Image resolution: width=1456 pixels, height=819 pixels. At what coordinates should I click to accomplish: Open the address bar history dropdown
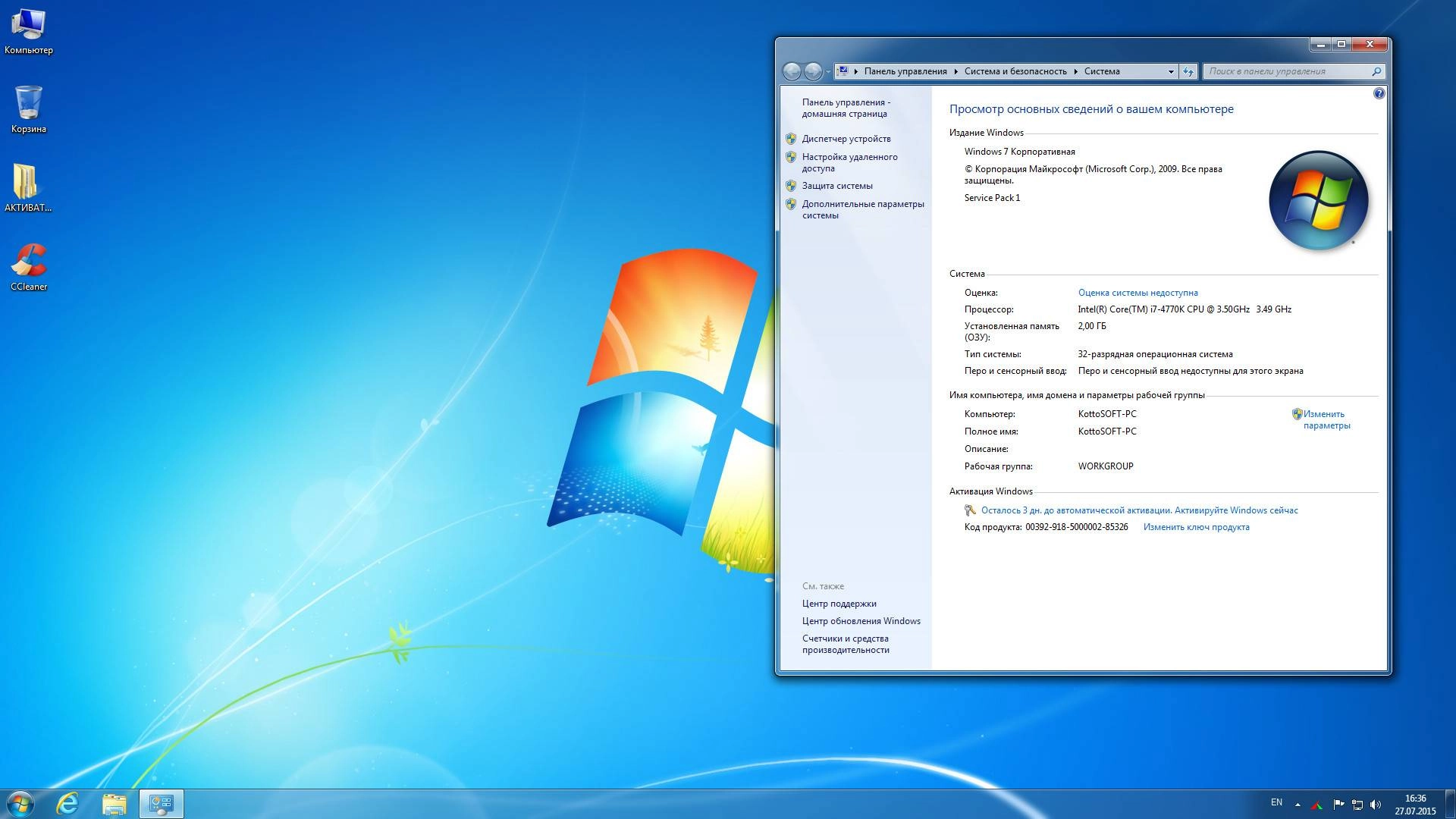click(1171, 71)
